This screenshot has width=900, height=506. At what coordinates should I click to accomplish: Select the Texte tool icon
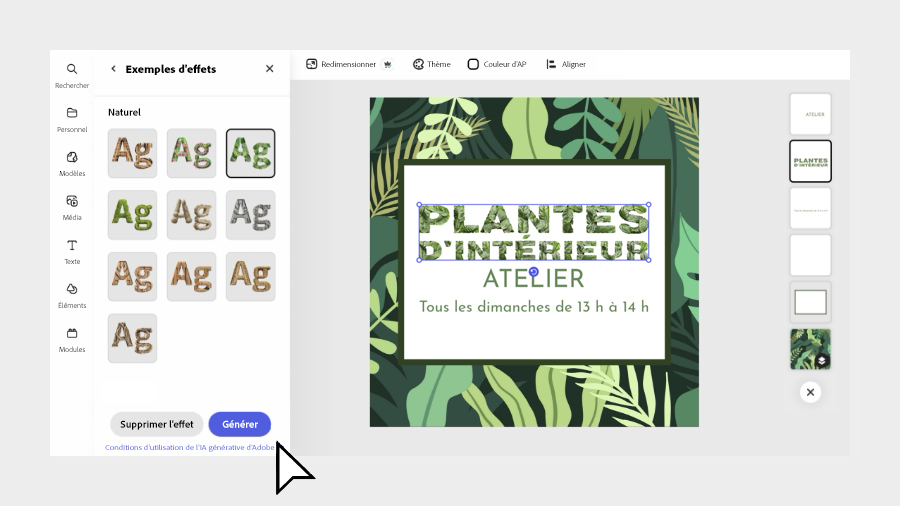pyautogui.click(x=72, y=245)
